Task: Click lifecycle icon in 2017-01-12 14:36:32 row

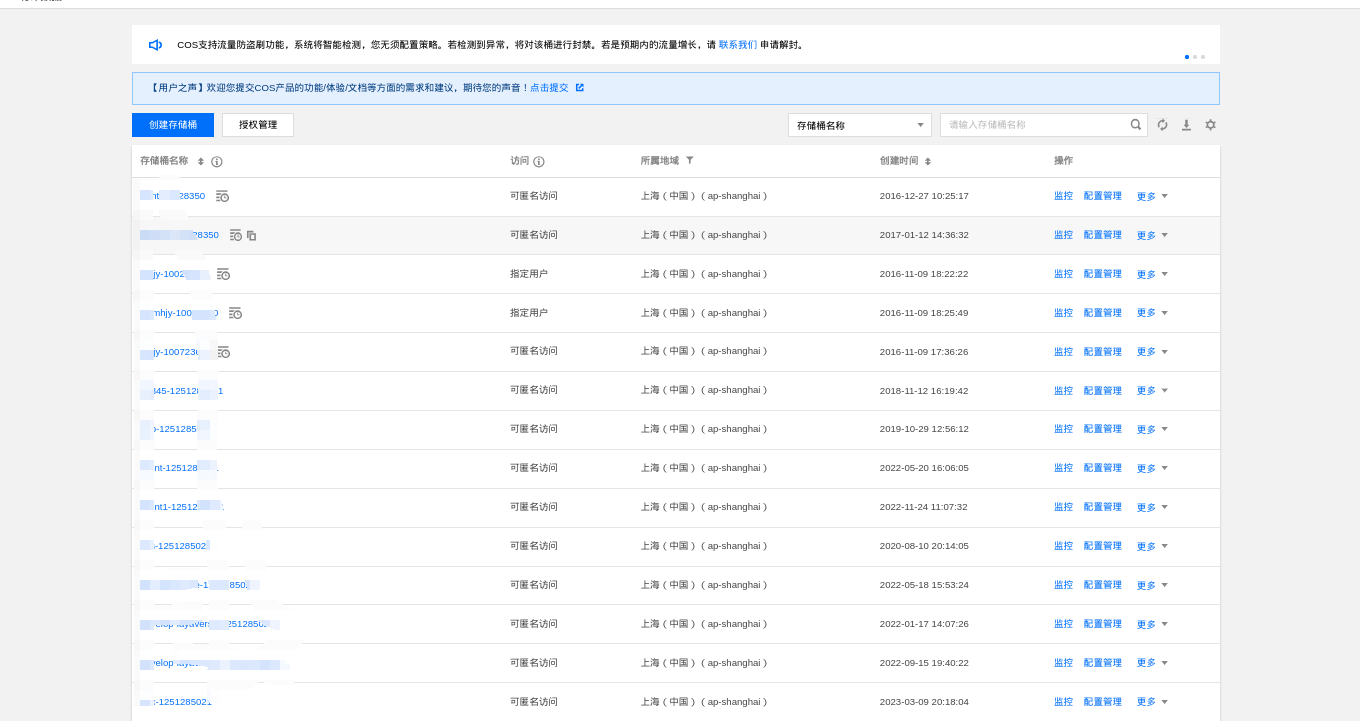Action: [235, 235]
